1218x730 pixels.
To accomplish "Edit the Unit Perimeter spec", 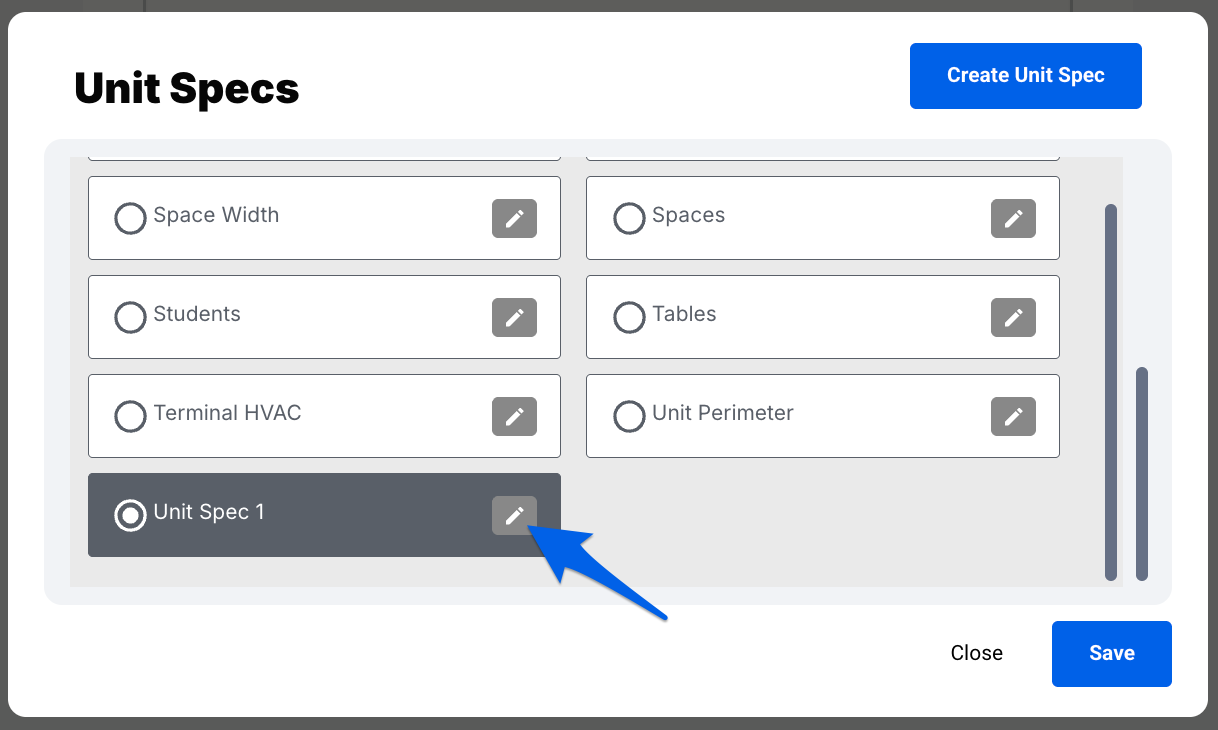I will tap(1013, 417).
